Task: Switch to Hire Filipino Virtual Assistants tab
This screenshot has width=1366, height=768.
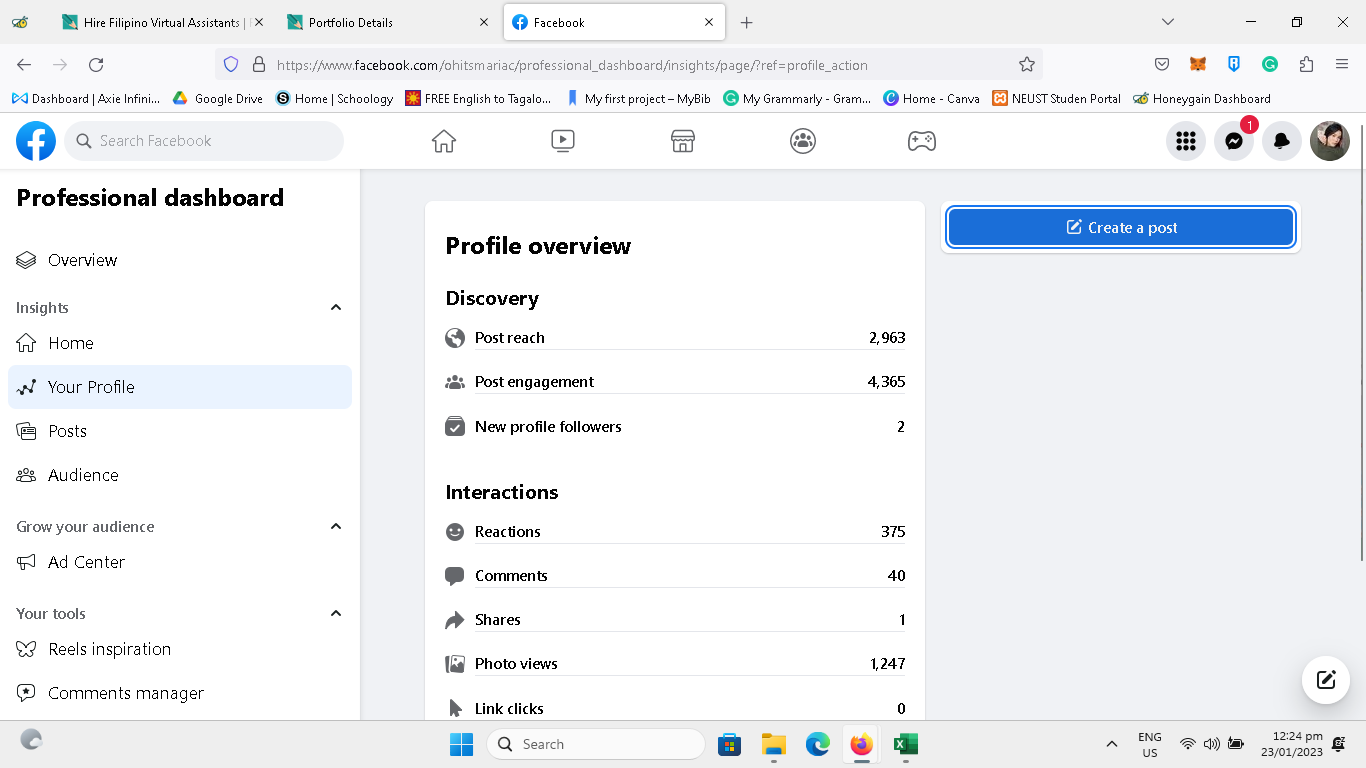Action: point(164,22)
